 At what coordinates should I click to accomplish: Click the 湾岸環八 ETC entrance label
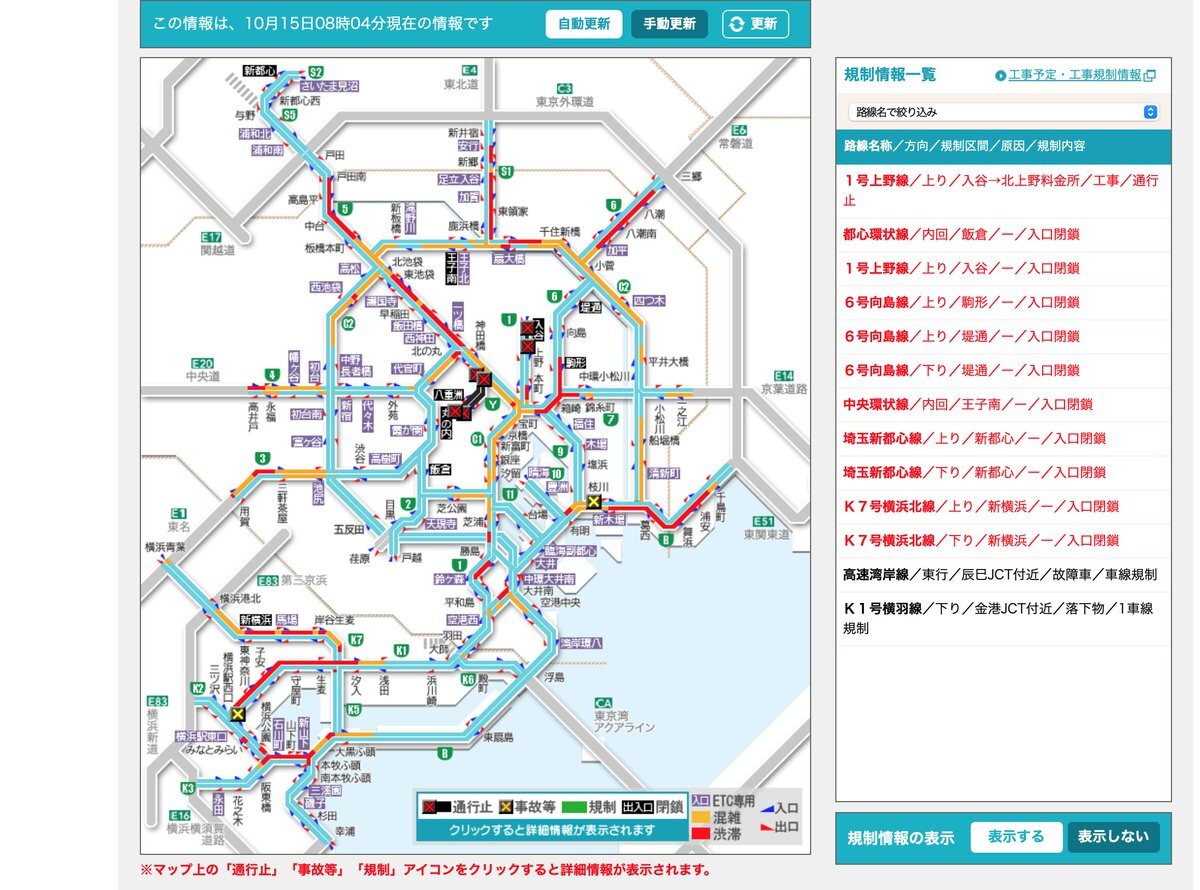581,643
